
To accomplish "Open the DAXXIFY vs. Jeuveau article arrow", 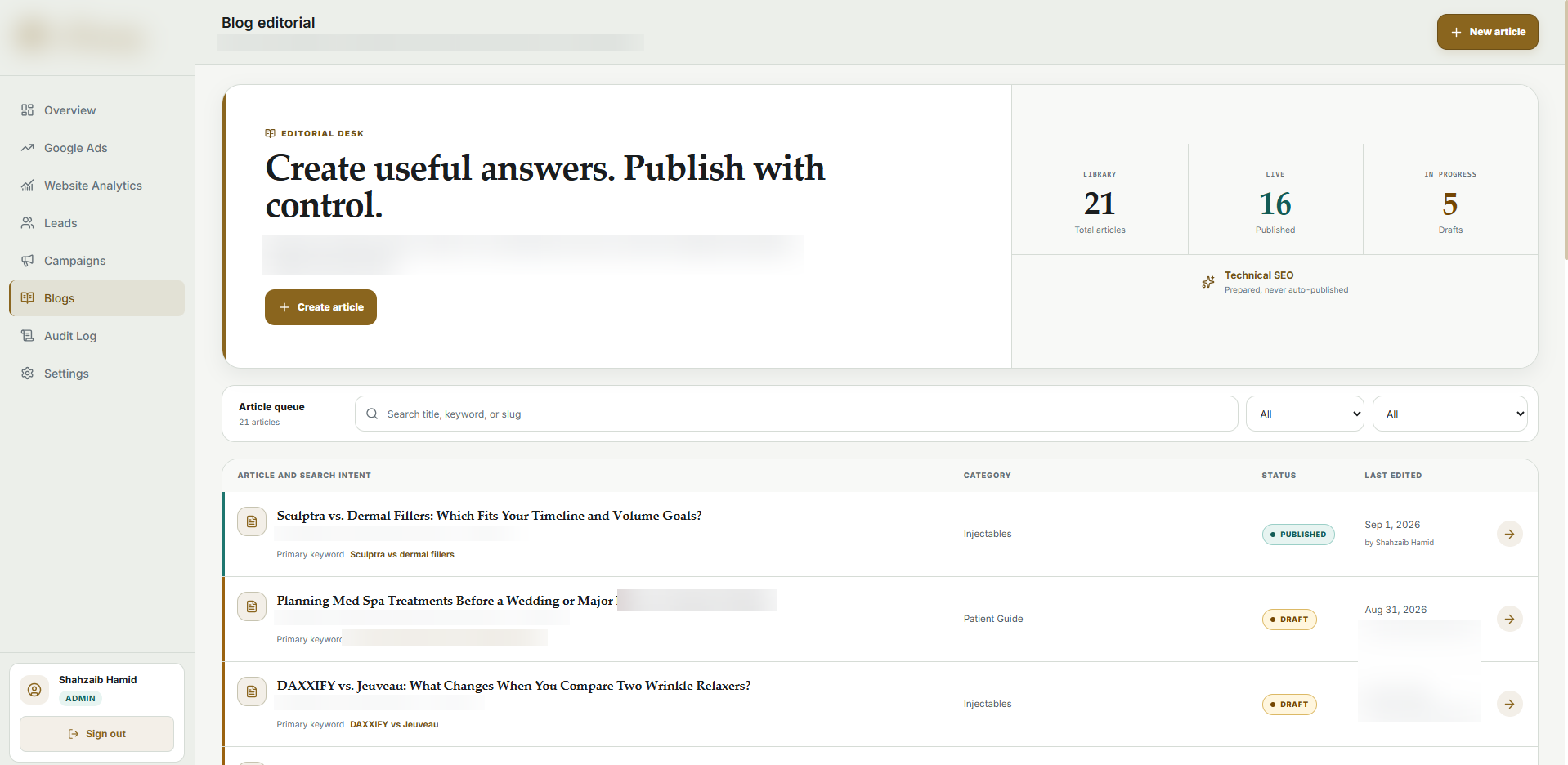I will tap(1509, 704).
